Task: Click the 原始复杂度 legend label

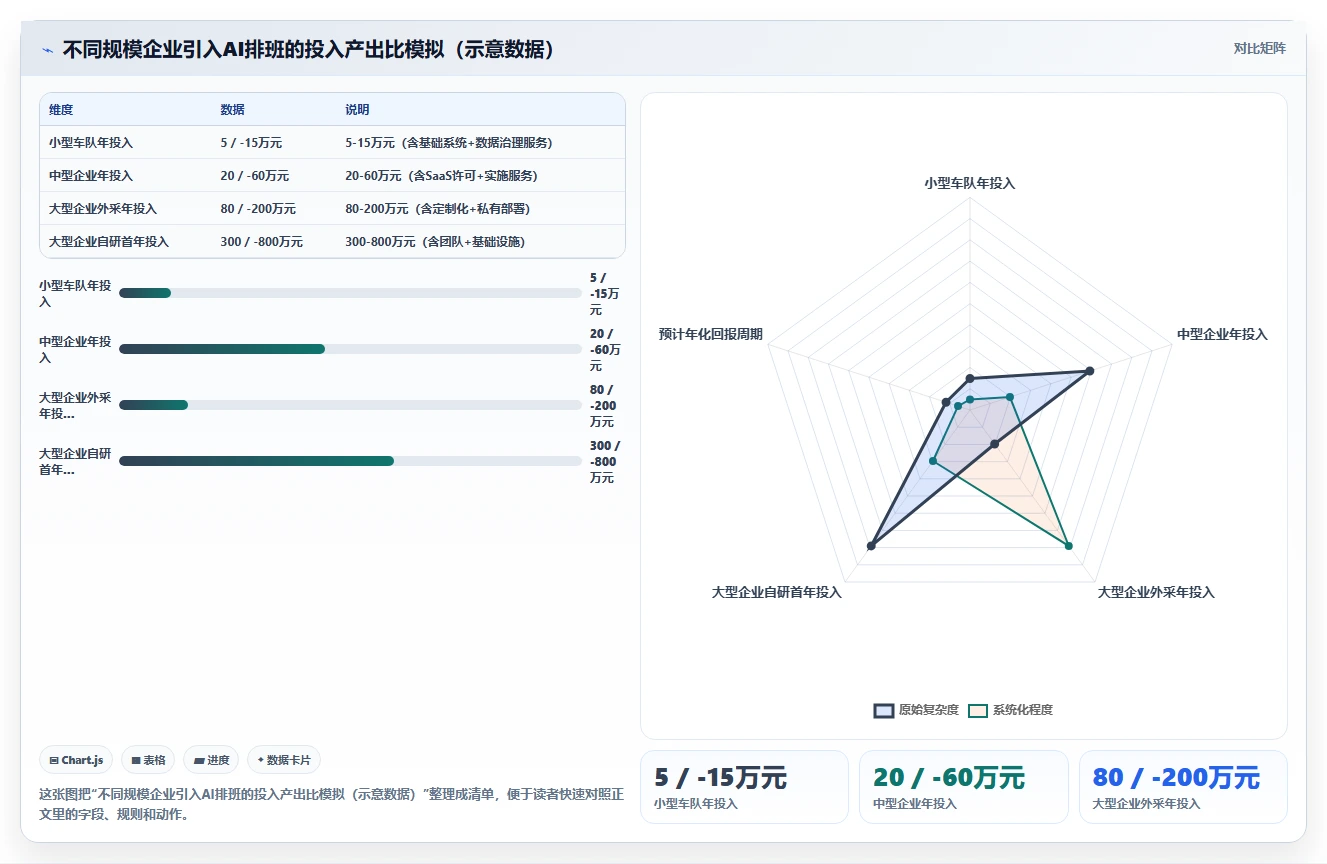Action: [929, 710]
